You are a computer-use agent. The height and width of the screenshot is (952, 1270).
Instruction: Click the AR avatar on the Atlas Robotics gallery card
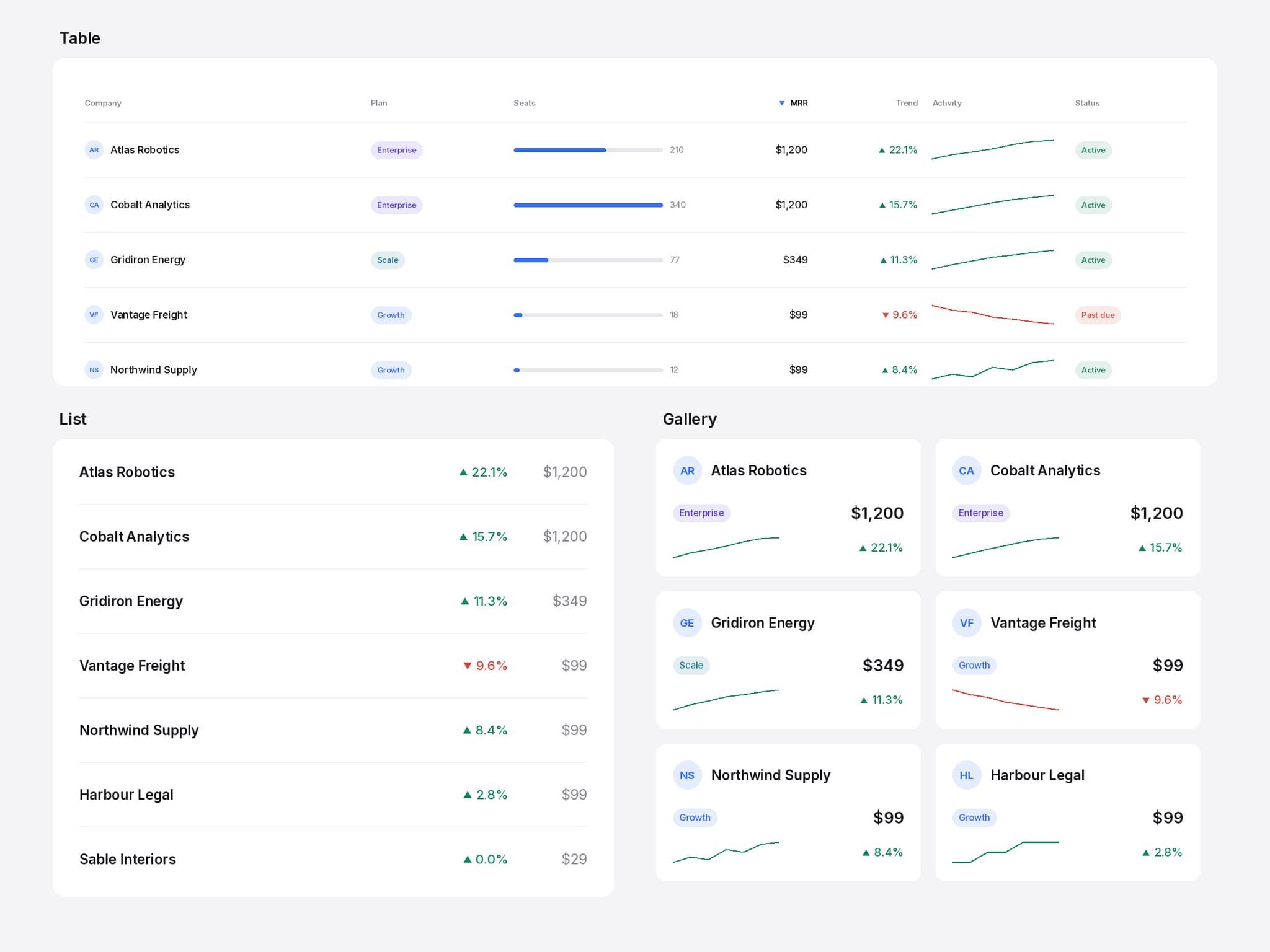pos(687,470)
